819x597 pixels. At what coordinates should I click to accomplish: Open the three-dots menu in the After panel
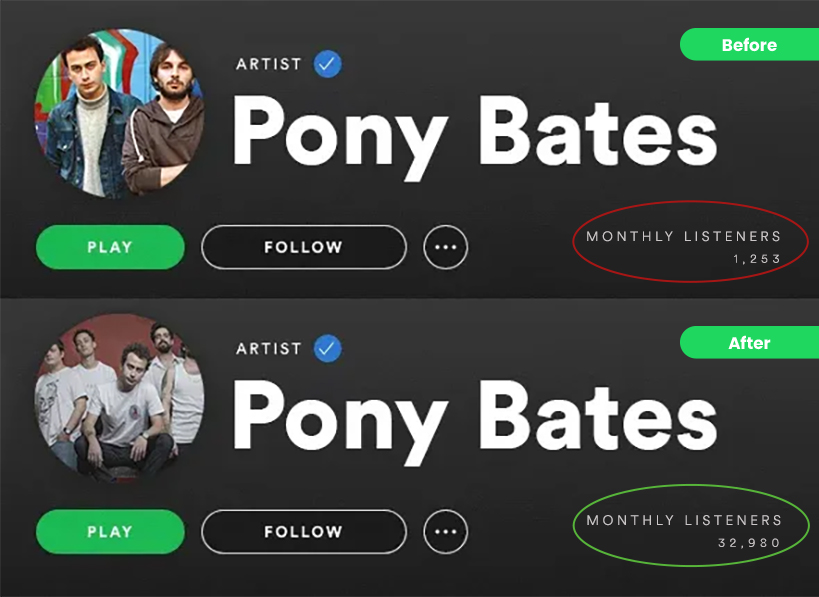[x=445, y=532]
